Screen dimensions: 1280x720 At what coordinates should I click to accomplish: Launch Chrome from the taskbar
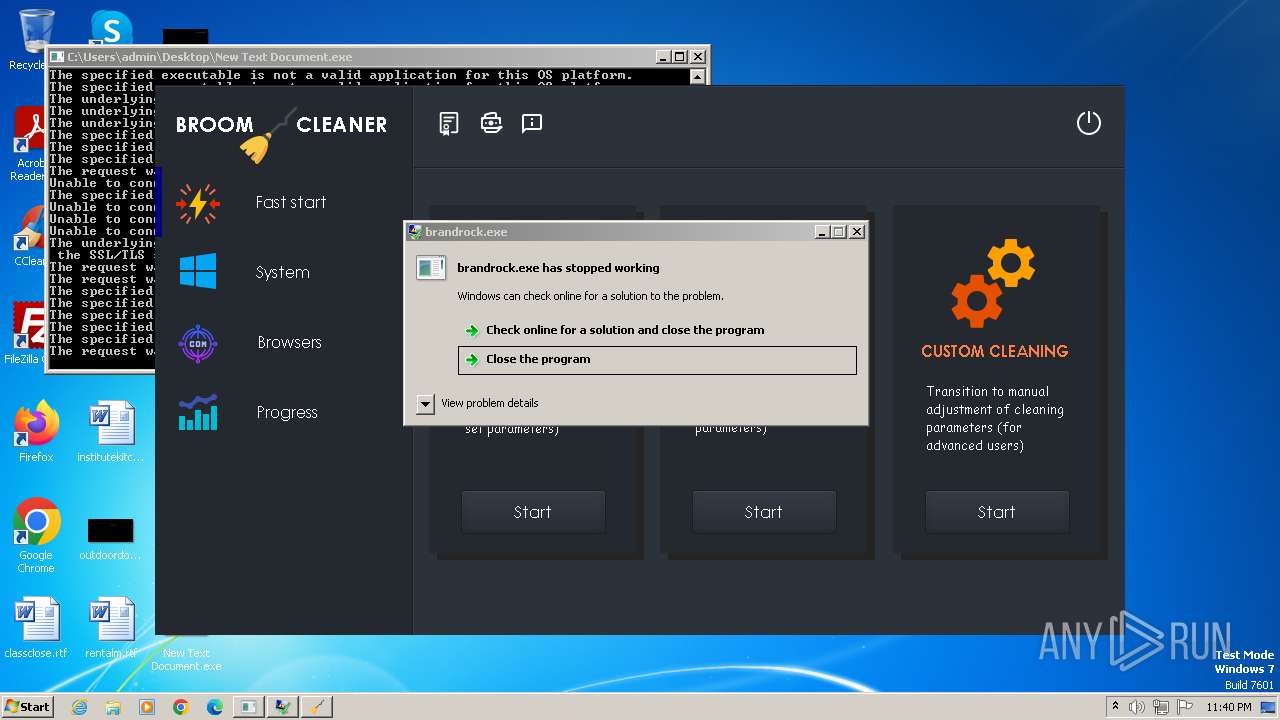pos(181,707)
